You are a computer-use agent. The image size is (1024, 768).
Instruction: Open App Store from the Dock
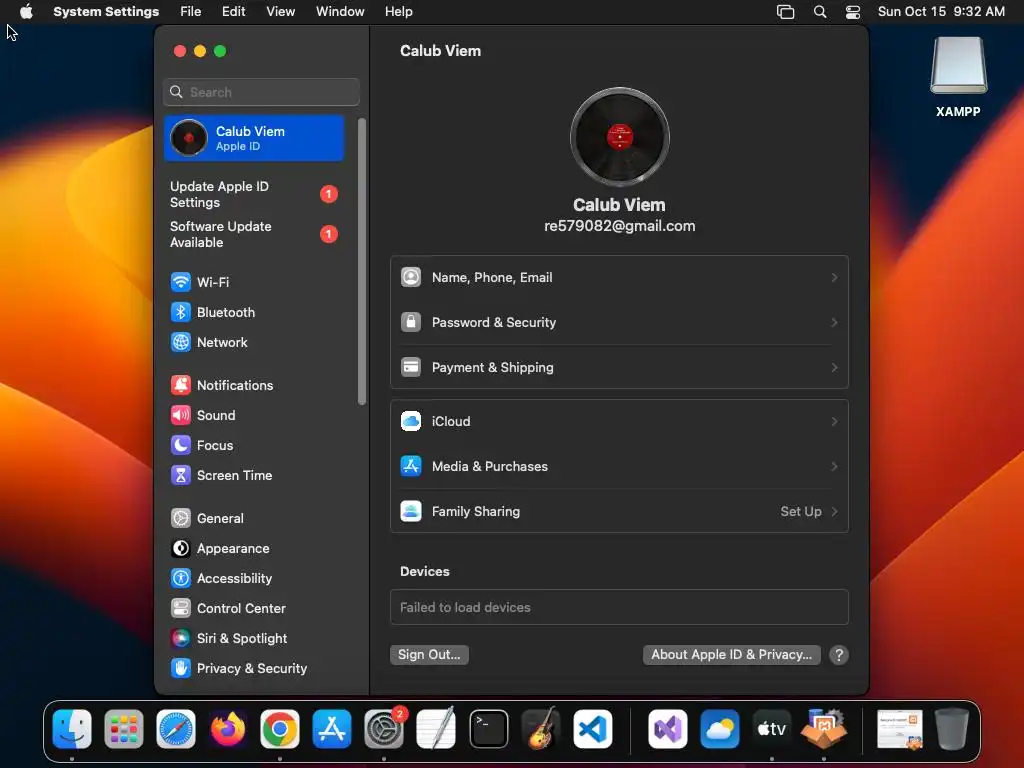point(332,729)
